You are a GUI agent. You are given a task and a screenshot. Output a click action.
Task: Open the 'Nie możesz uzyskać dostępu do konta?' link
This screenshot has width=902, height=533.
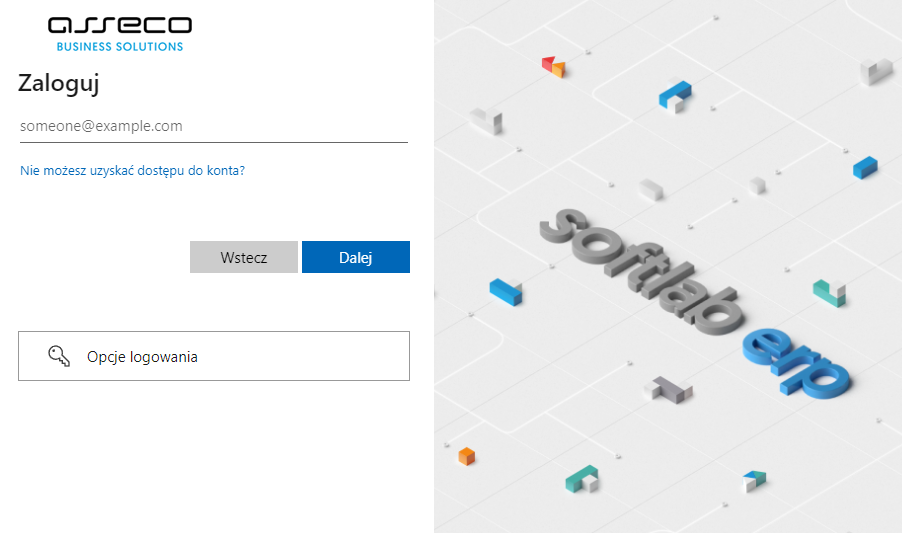(132, 171)
